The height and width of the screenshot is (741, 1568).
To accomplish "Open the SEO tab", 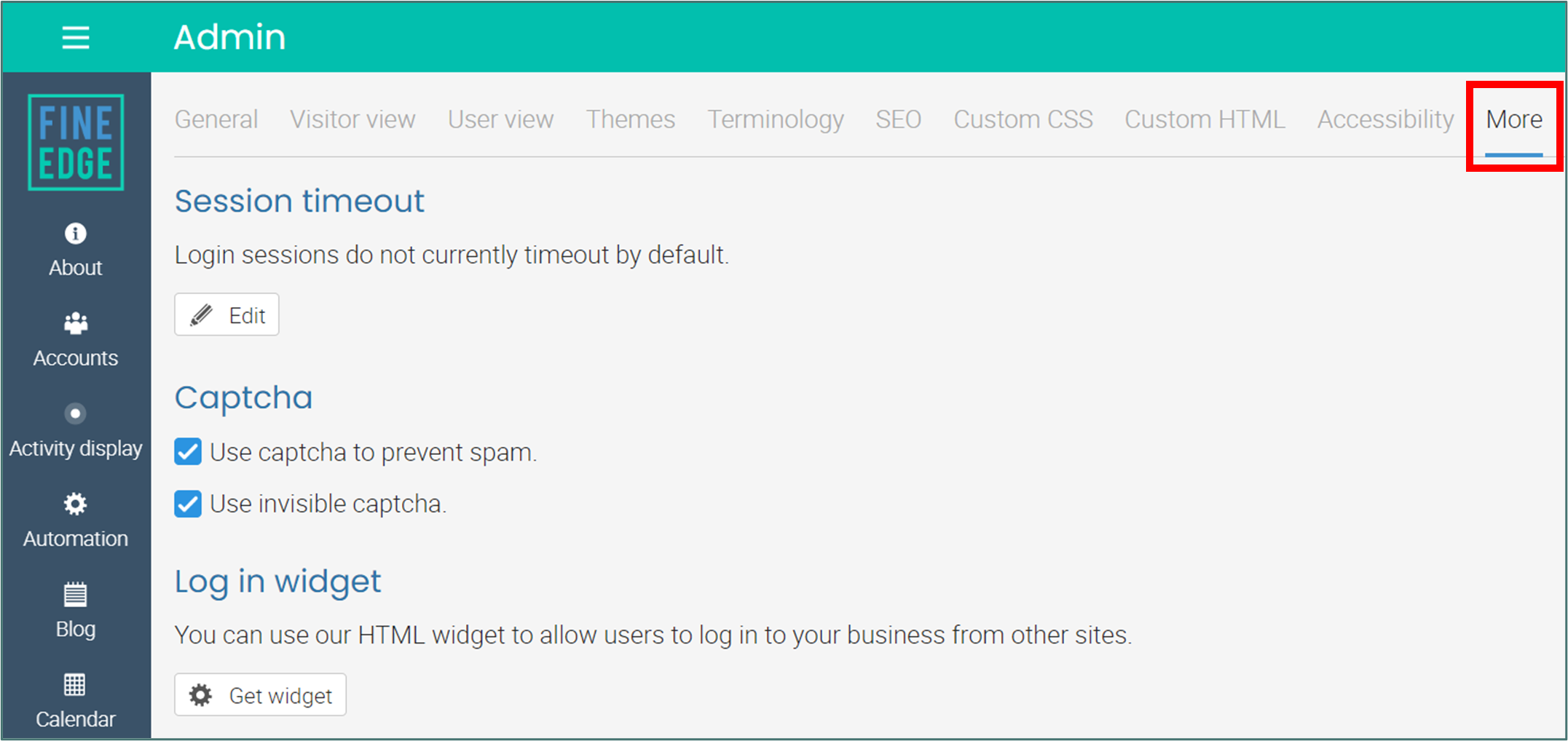I will coord(898,119).
